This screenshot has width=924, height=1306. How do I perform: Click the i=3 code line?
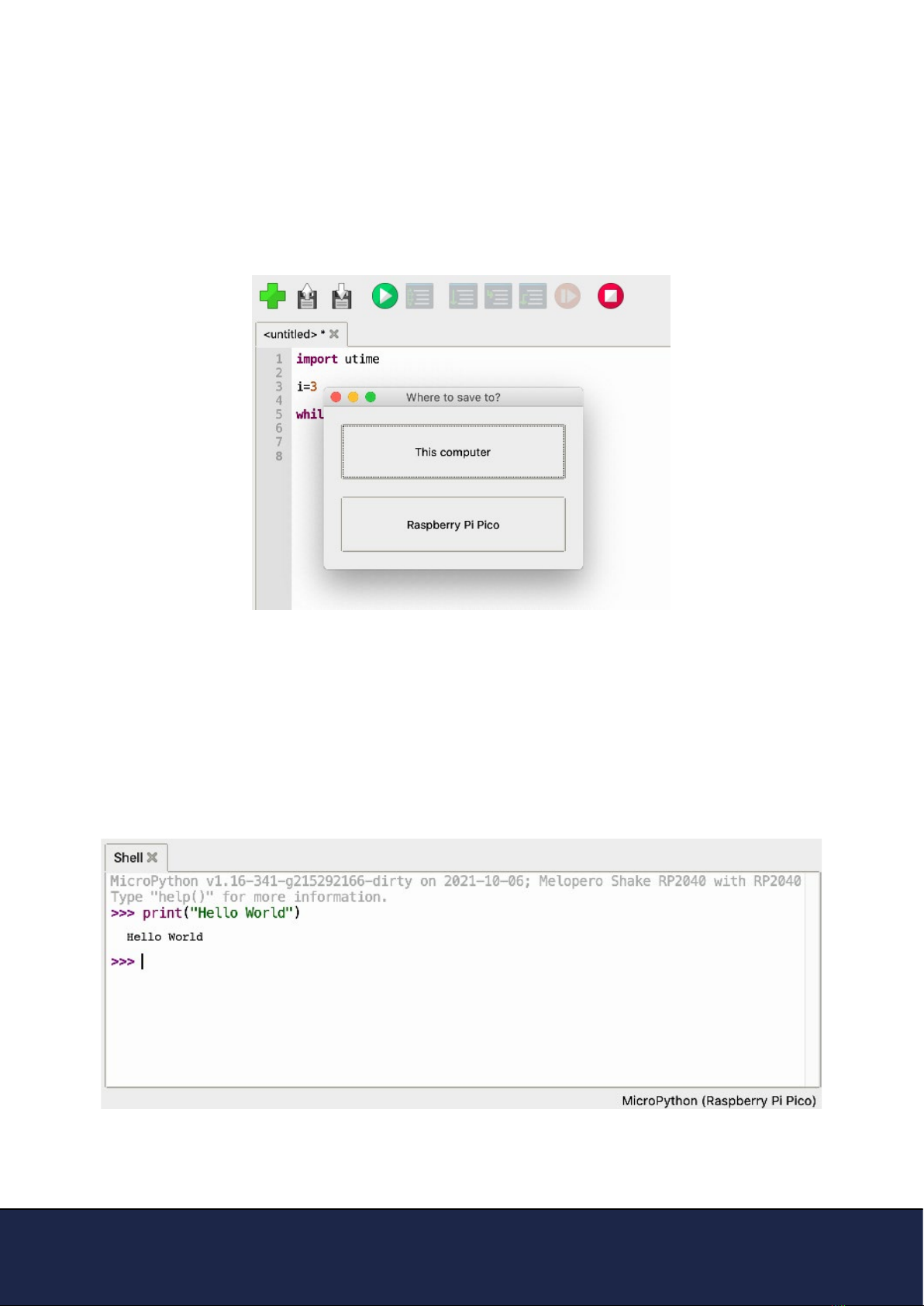(x=307, y=386)
